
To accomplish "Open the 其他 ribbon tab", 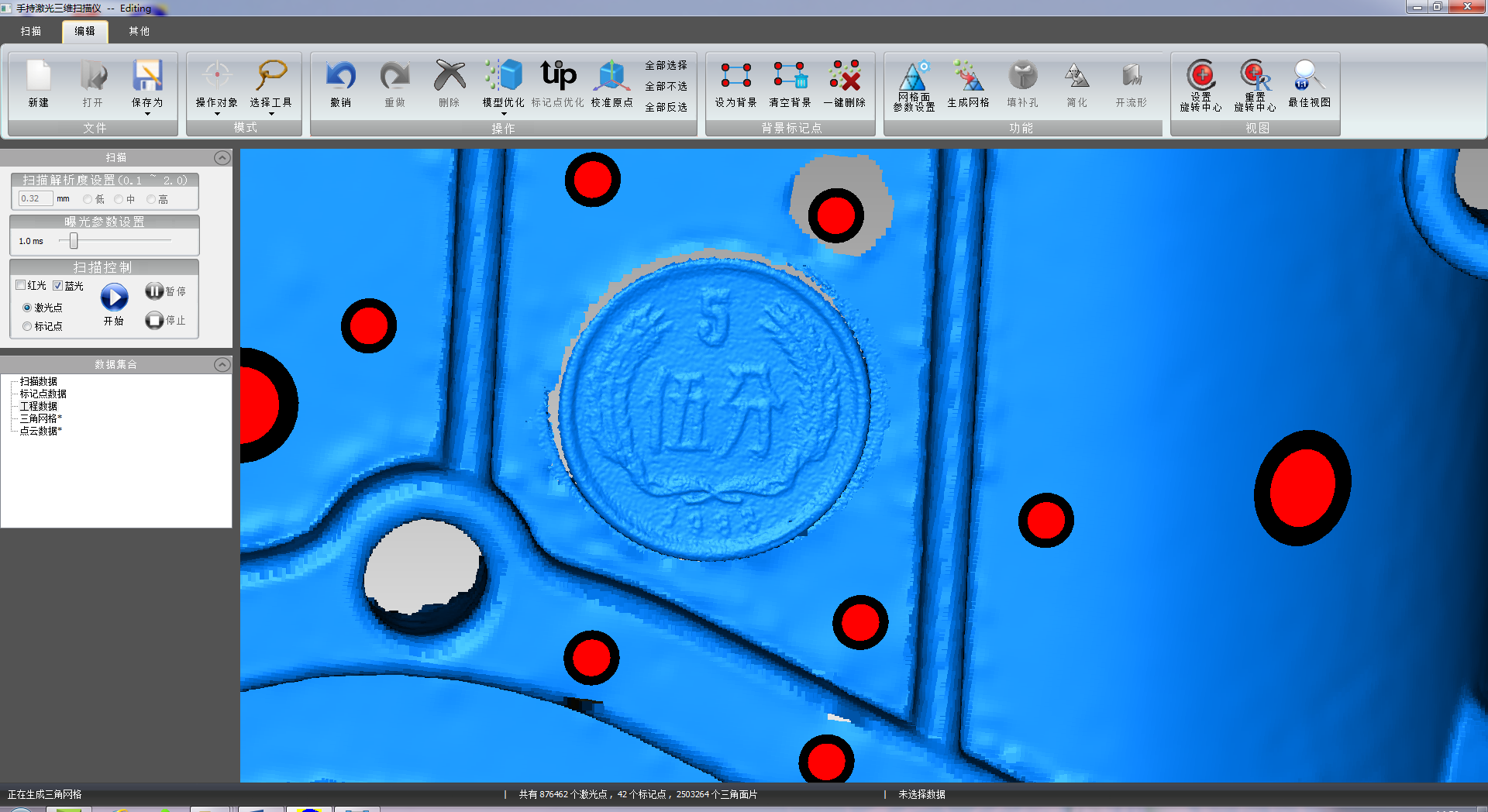I will [139, 31].
